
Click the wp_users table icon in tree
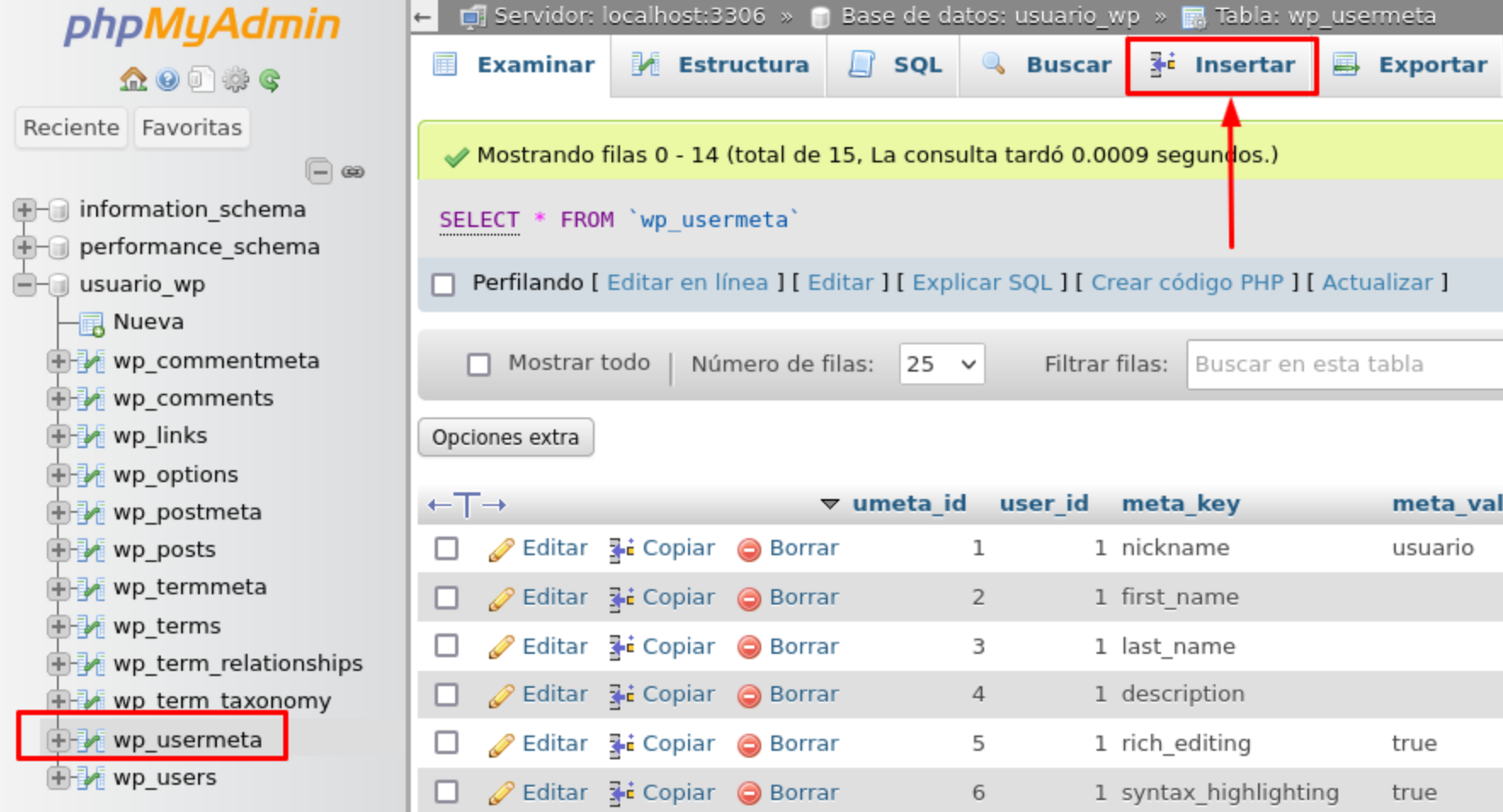point(90,777)
